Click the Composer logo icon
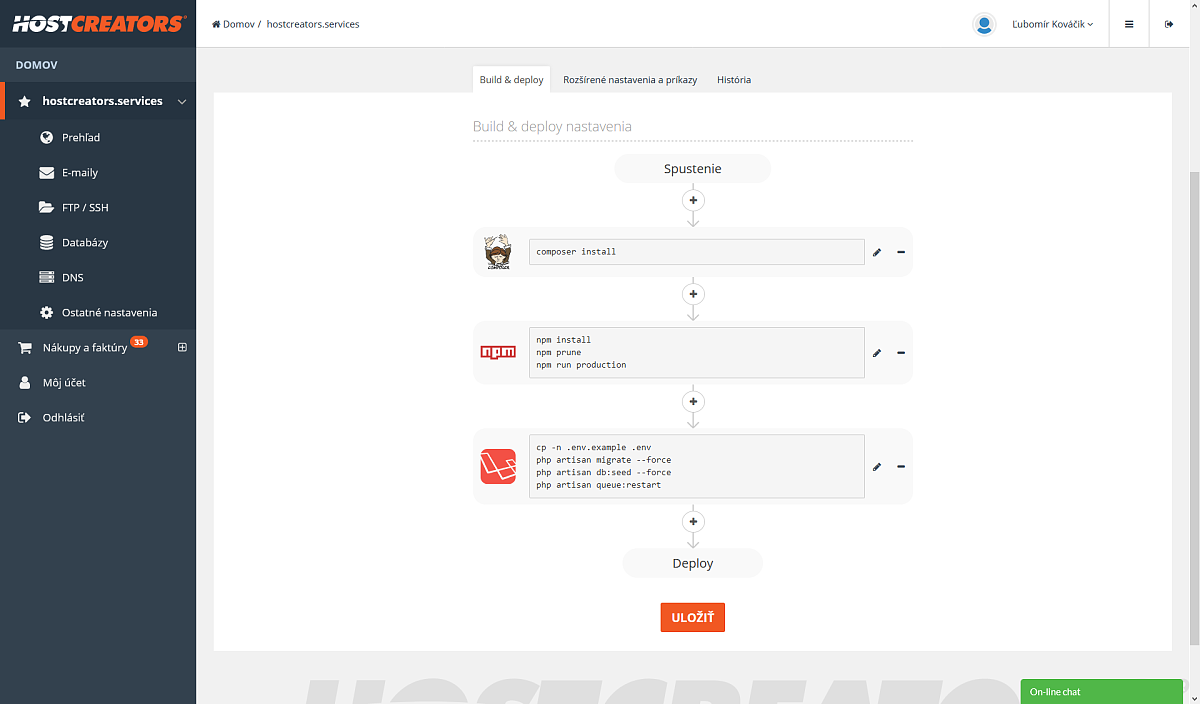This screenshot has width=1200, height=704. (x=498, y=252)
